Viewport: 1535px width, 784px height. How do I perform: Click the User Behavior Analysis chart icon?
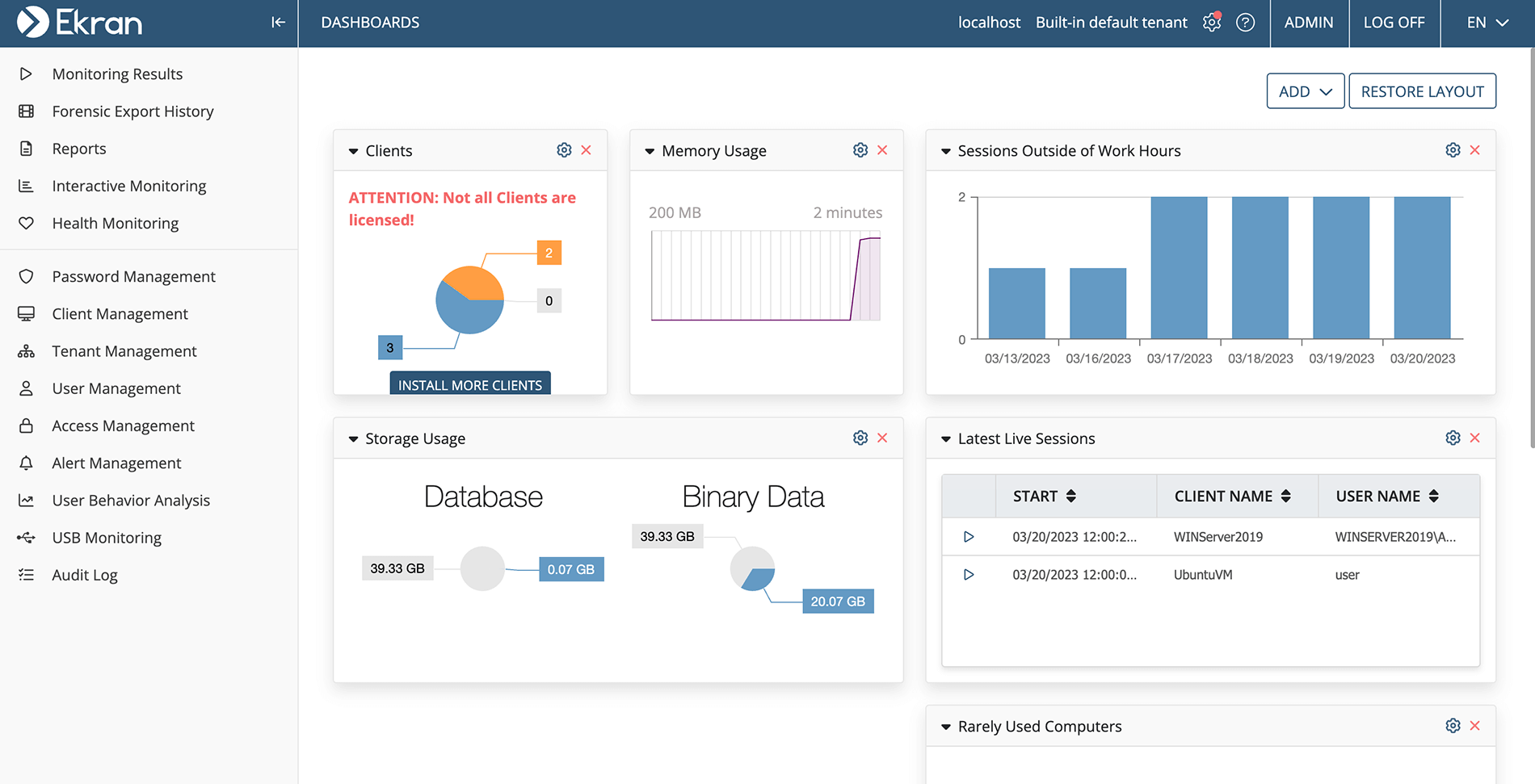pos(26,501)
